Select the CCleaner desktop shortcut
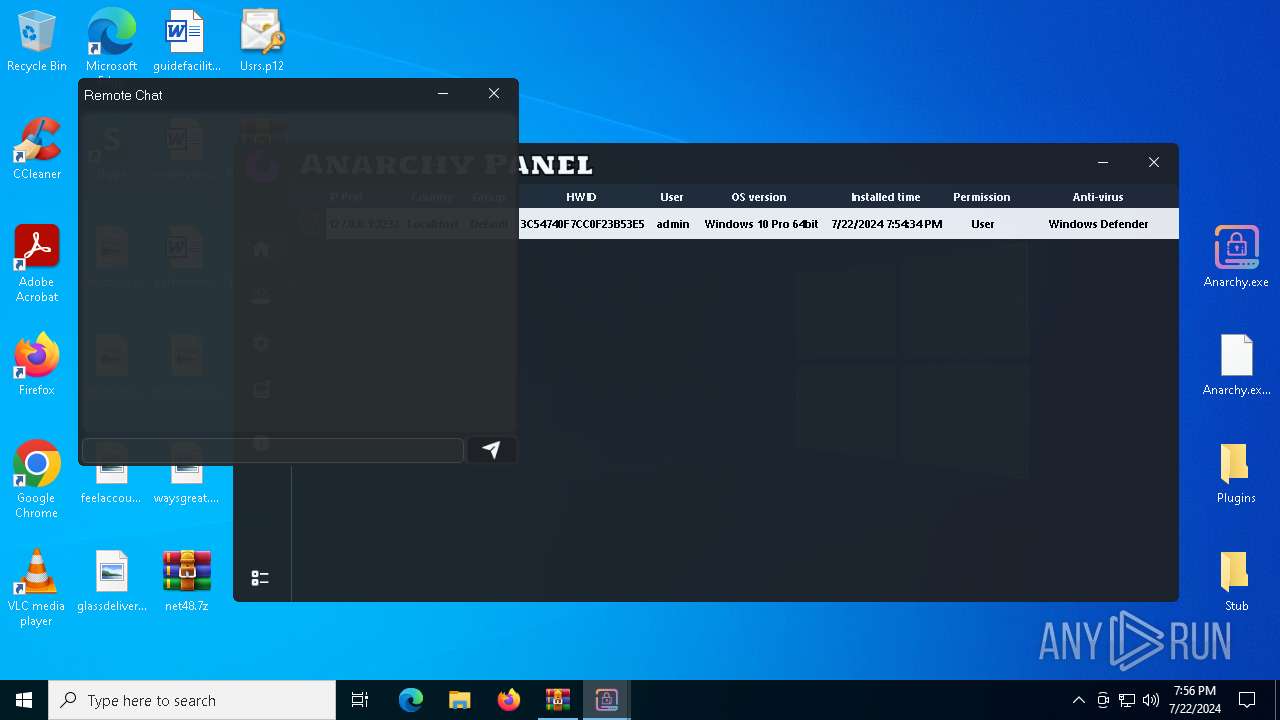 click(37, 149)
